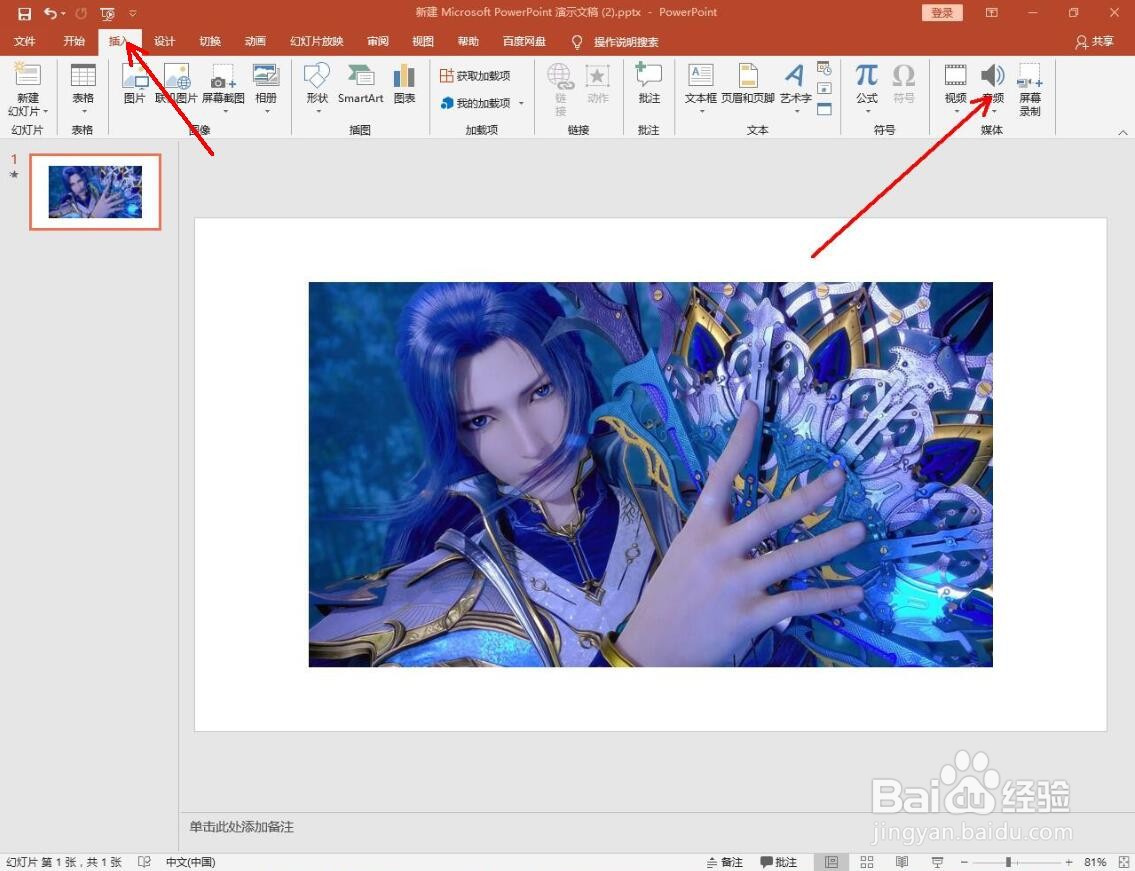This screenshot has height=871, width=1135.
Task: Fit slide to current window icon
Action: (1122, 862)
